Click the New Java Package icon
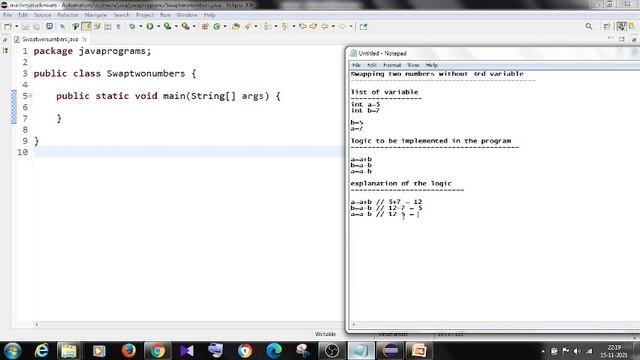Screen dimensions: 640x360 point(205,27)
